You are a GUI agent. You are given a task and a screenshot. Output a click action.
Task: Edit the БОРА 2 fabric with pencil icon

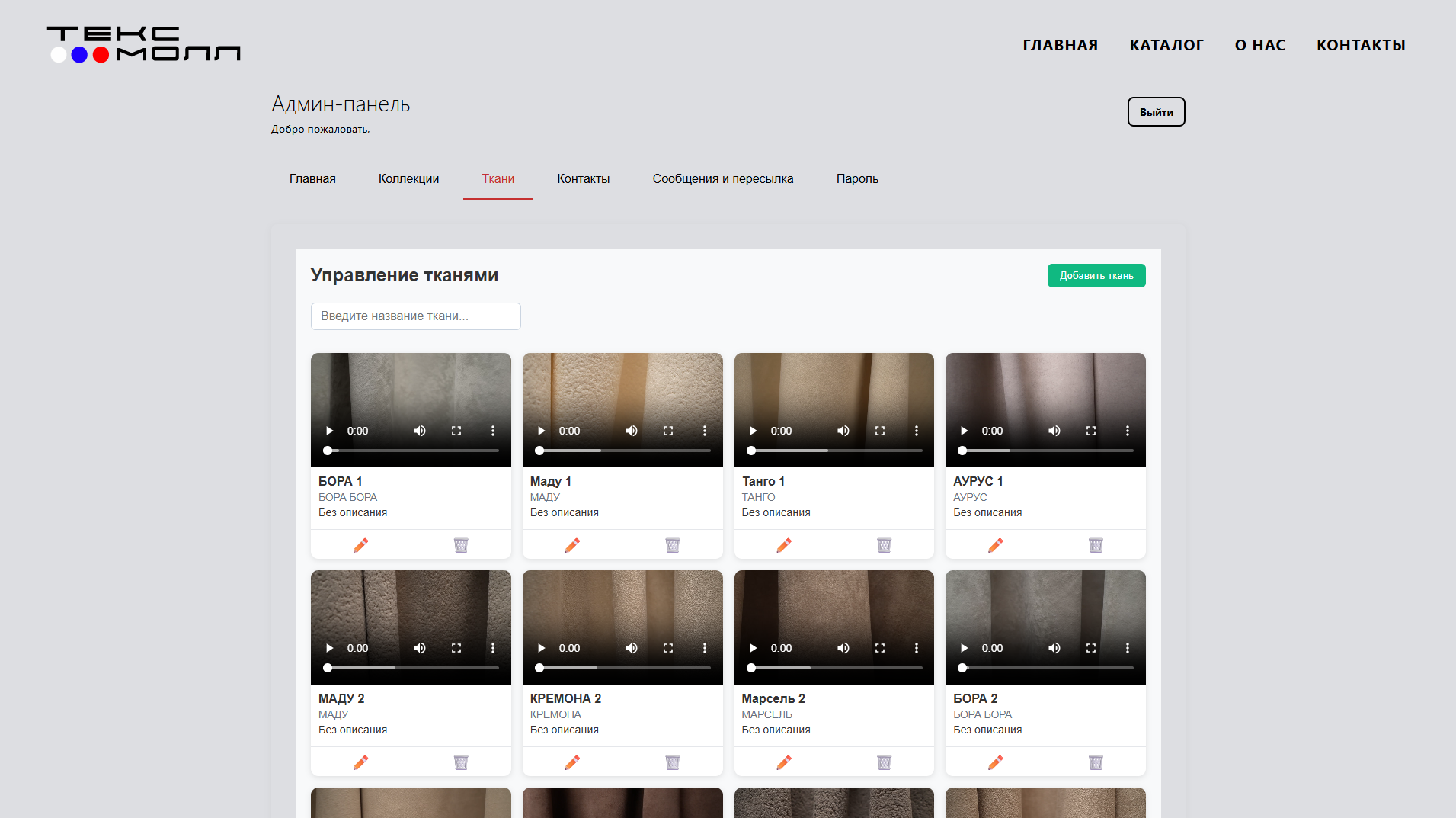click(x=996, y=762)
